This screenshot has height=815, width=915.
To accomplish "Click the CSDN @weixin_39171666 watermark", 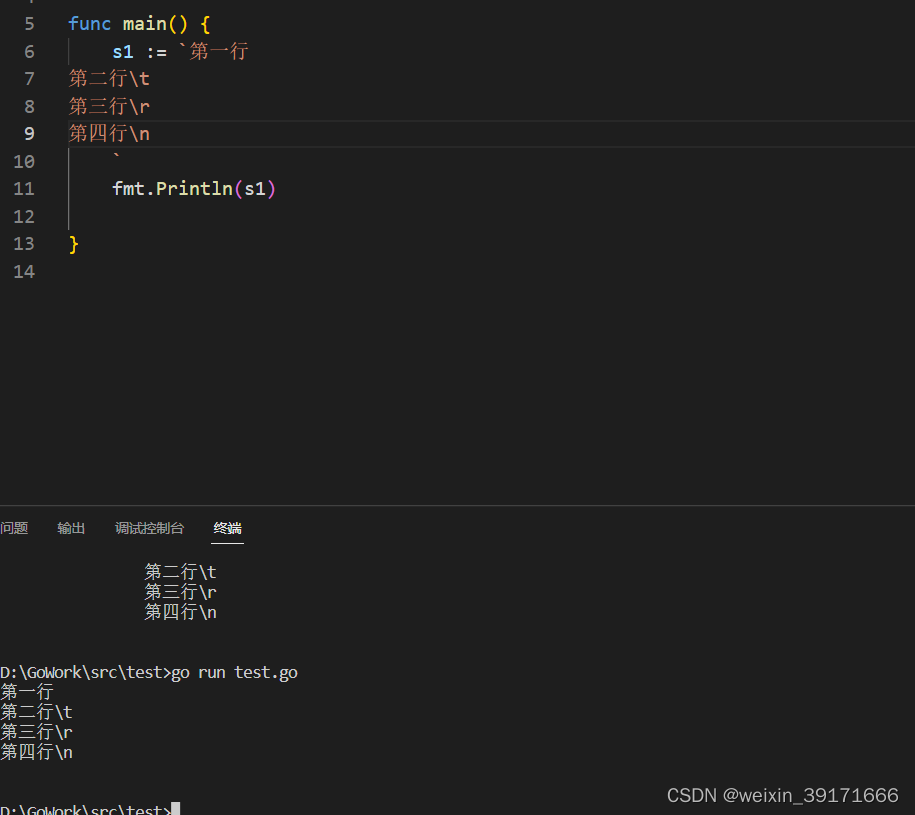I will coord(782,795).
